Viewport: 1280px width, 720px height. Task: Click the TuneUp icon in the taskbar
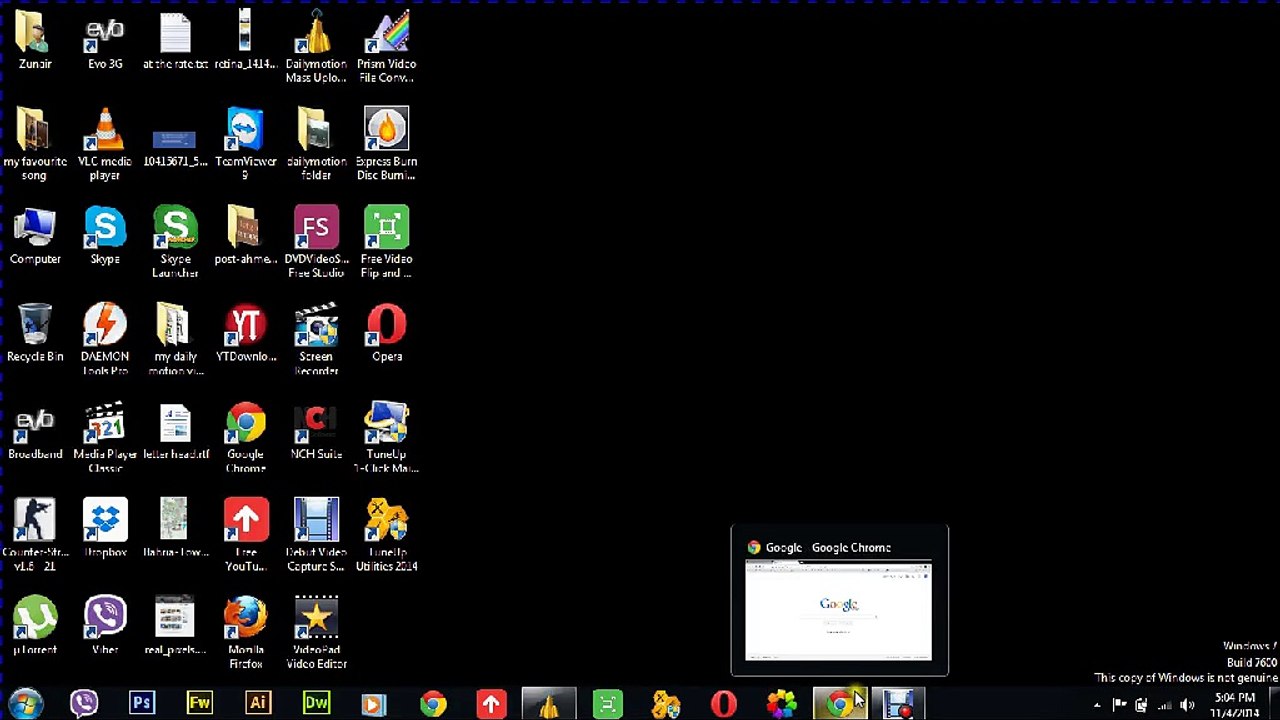pos(665,704)
